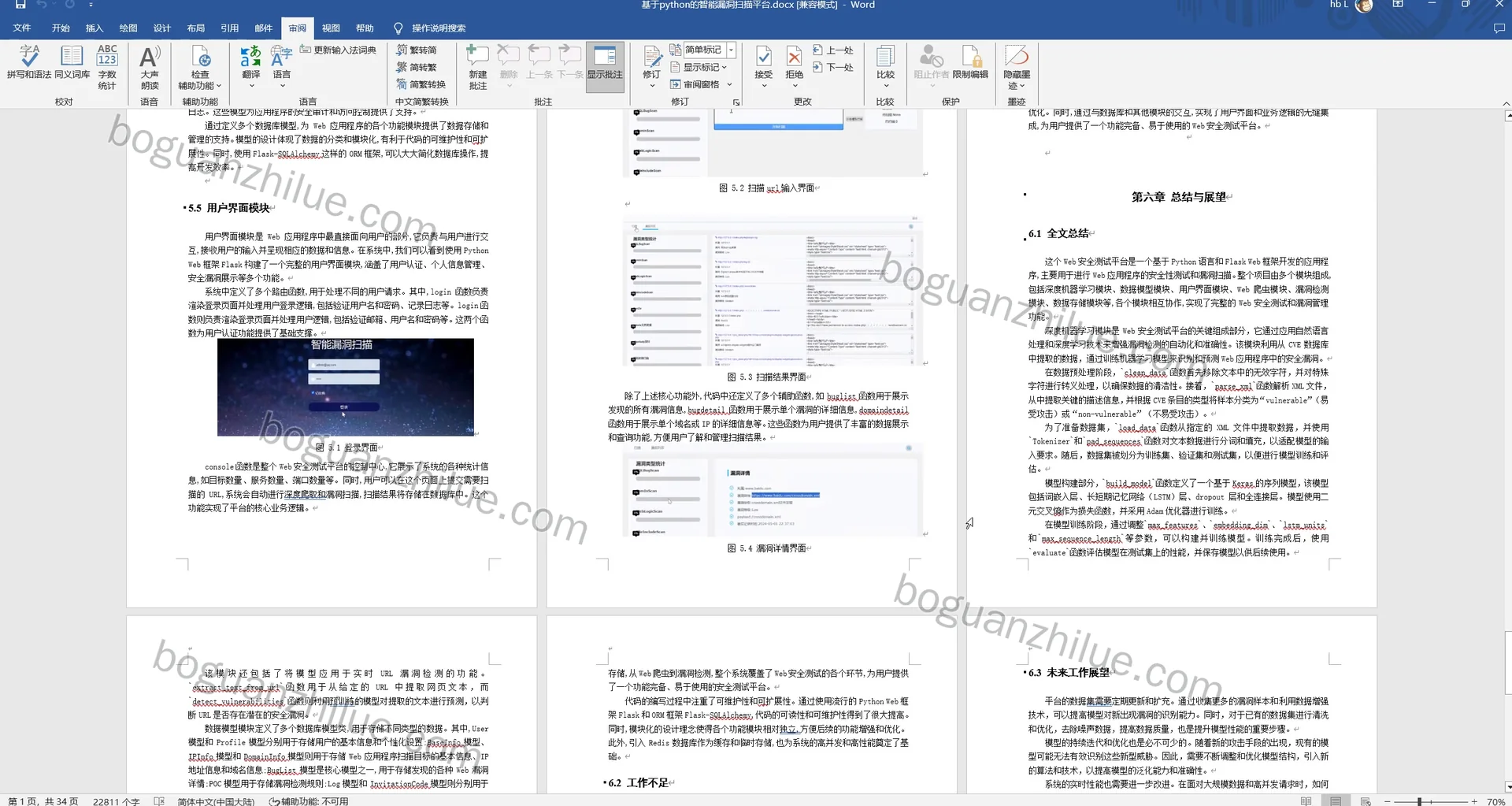Open the 字数统计 word count tool
1512x806 pixels.
tap(107, 67)
